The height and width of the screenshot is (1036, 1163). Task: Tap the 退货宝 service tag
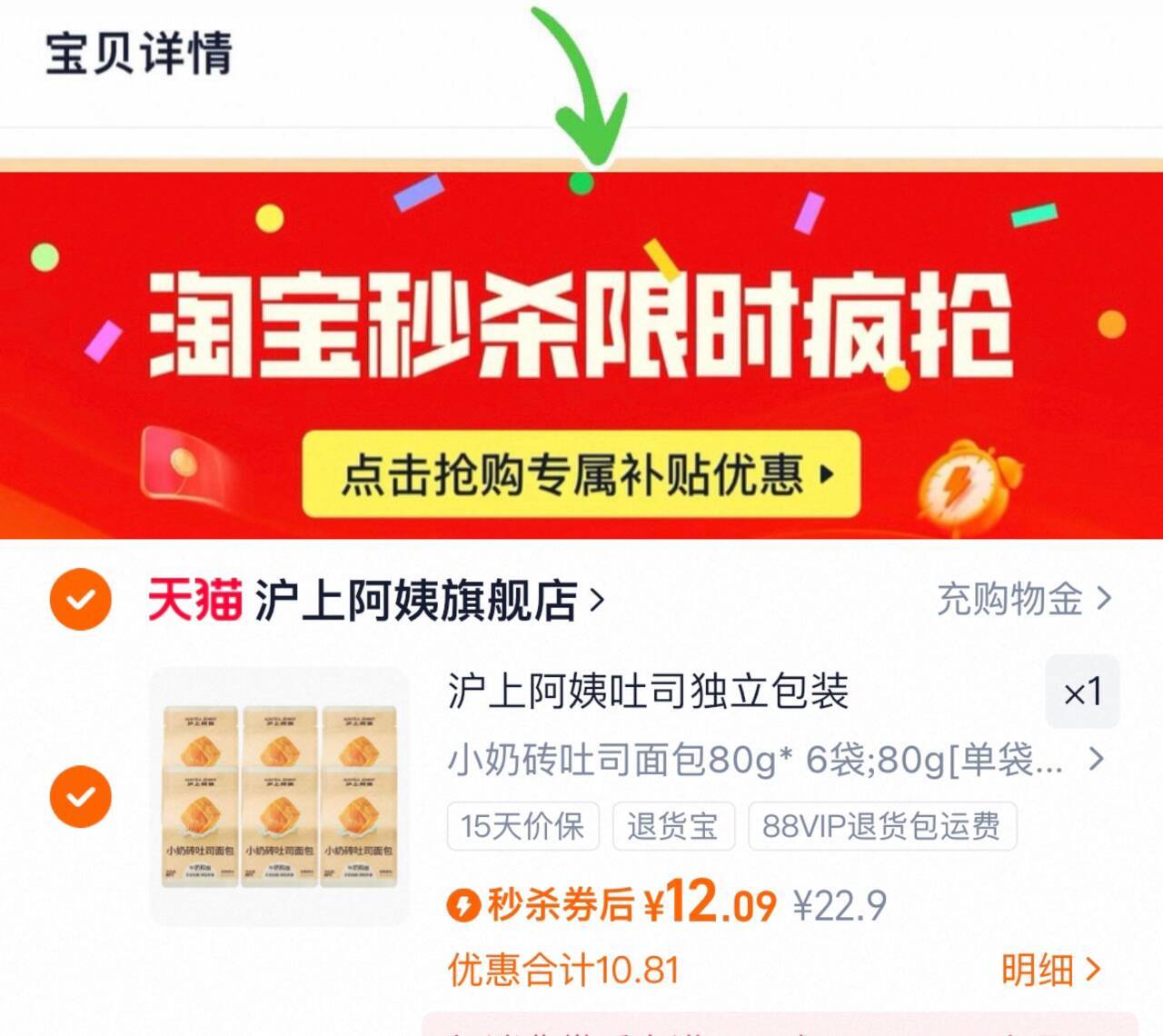[672, 826]
